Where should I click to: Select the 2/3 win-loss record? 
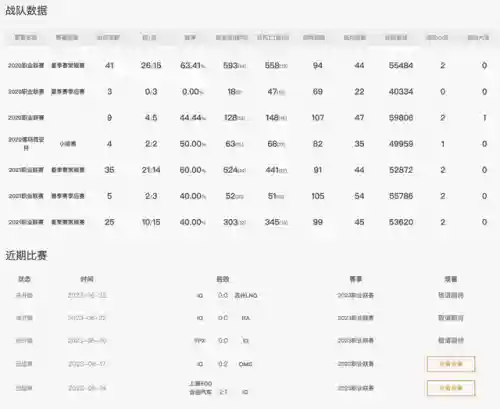[151, 196]
